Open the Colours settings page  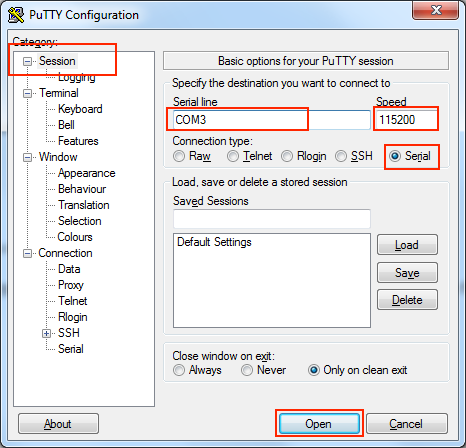pos(75,237)
